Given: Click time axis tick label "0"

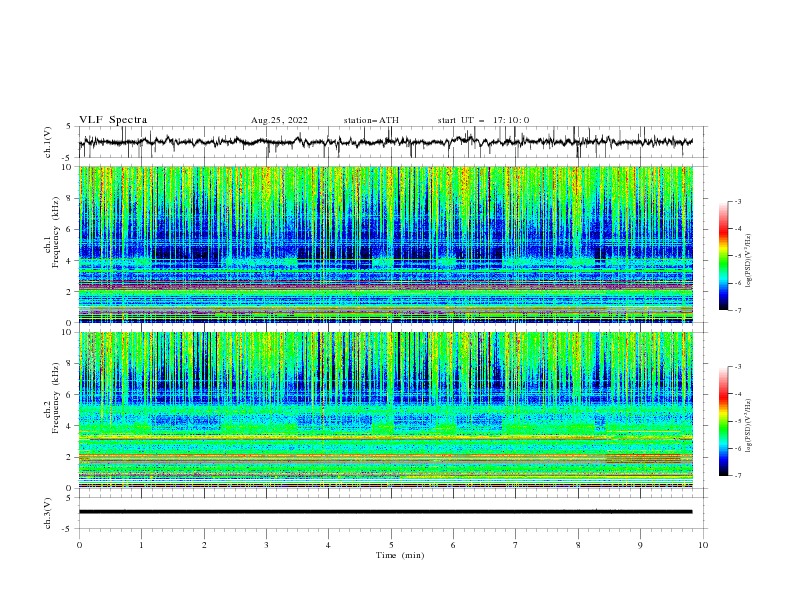Looking at the screenshot, I should coord(79,545).
